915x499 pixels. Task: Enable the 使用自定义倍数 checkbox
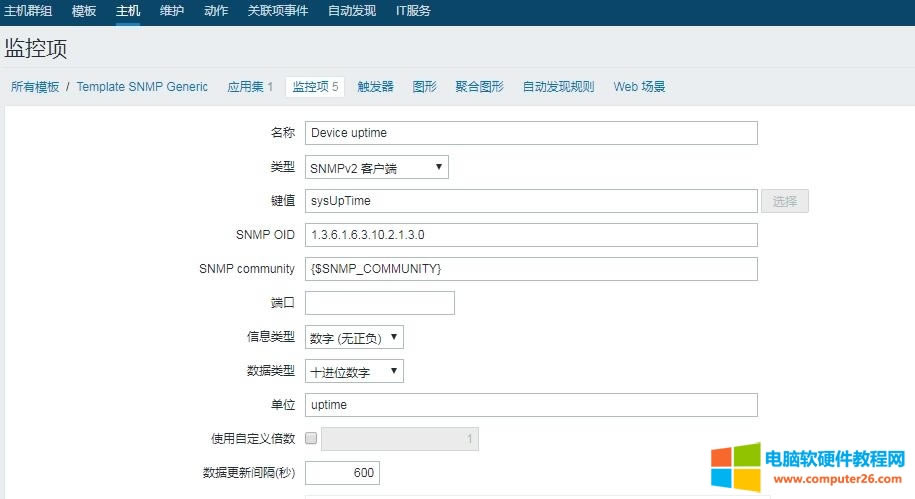pos(311,438)
